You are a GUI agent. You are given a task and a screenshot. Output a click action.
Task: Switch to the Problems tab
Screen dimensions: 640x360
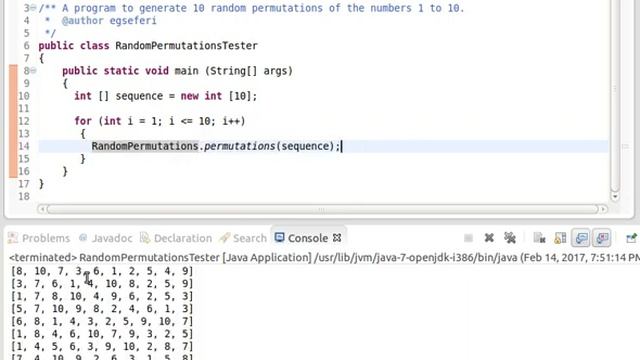coord(39,238)
